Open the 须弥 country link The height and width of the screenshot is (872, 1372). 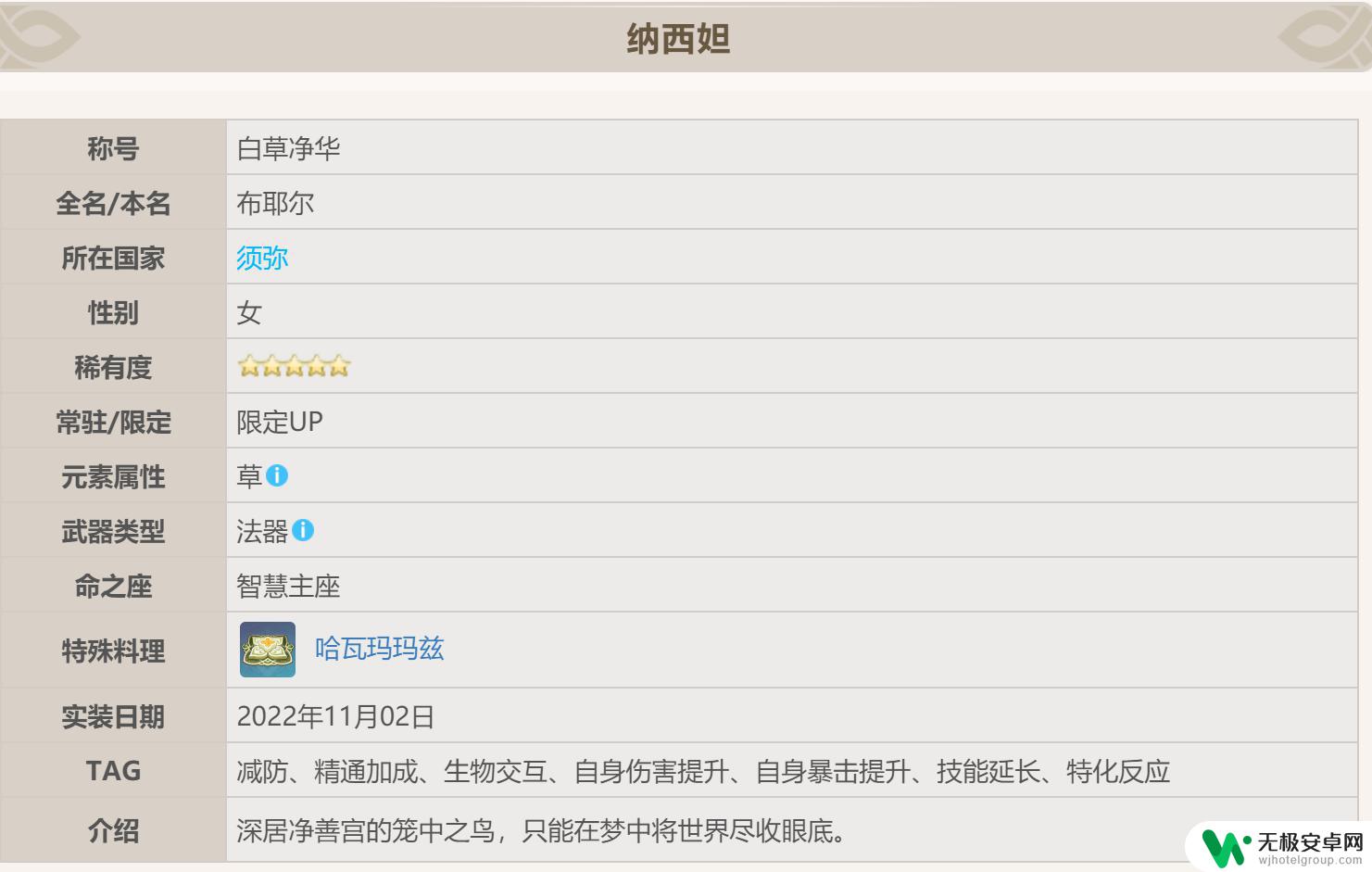(x=262, y=258)
